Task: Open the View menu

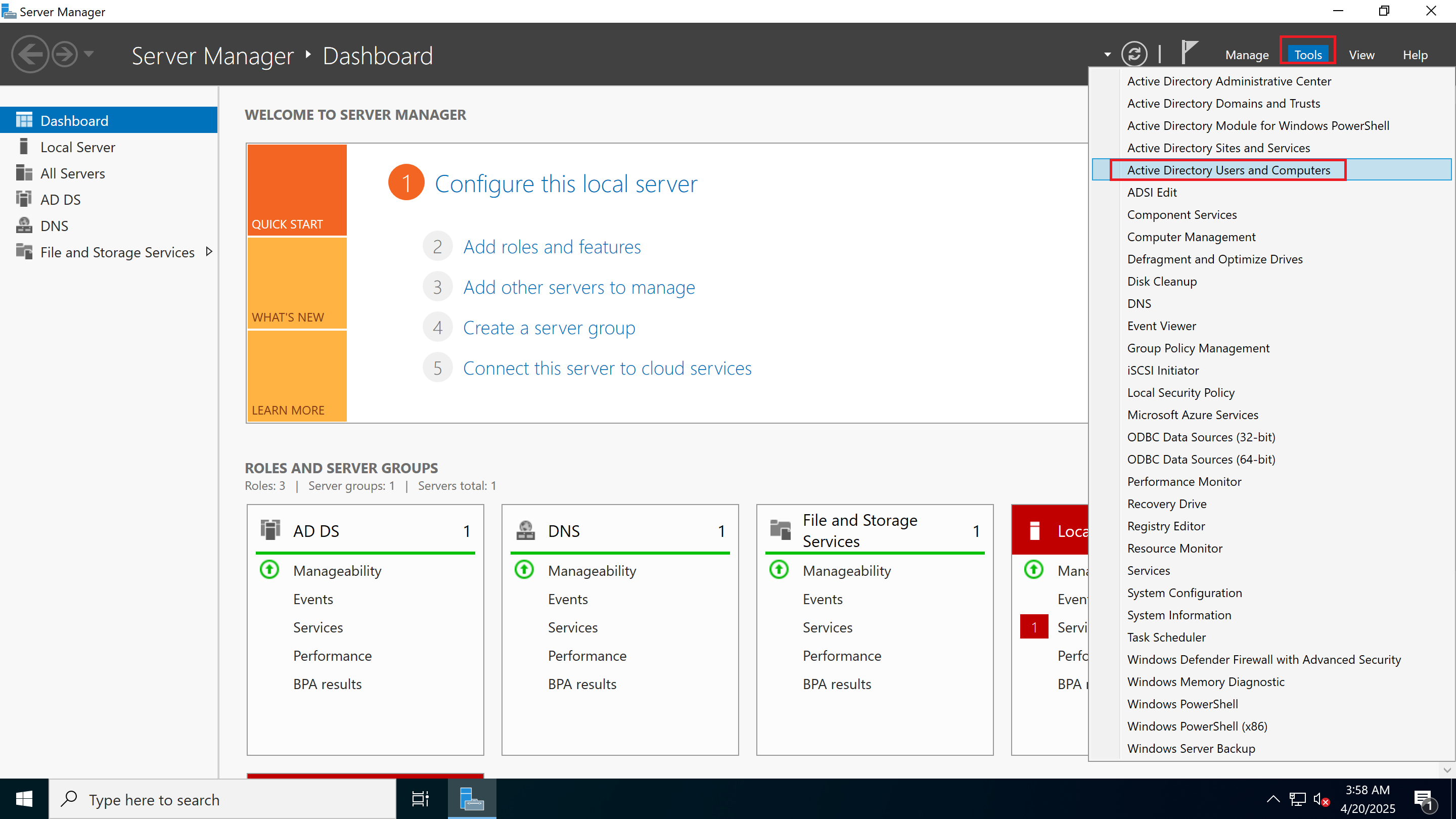Action: [x=1361, y=55]
